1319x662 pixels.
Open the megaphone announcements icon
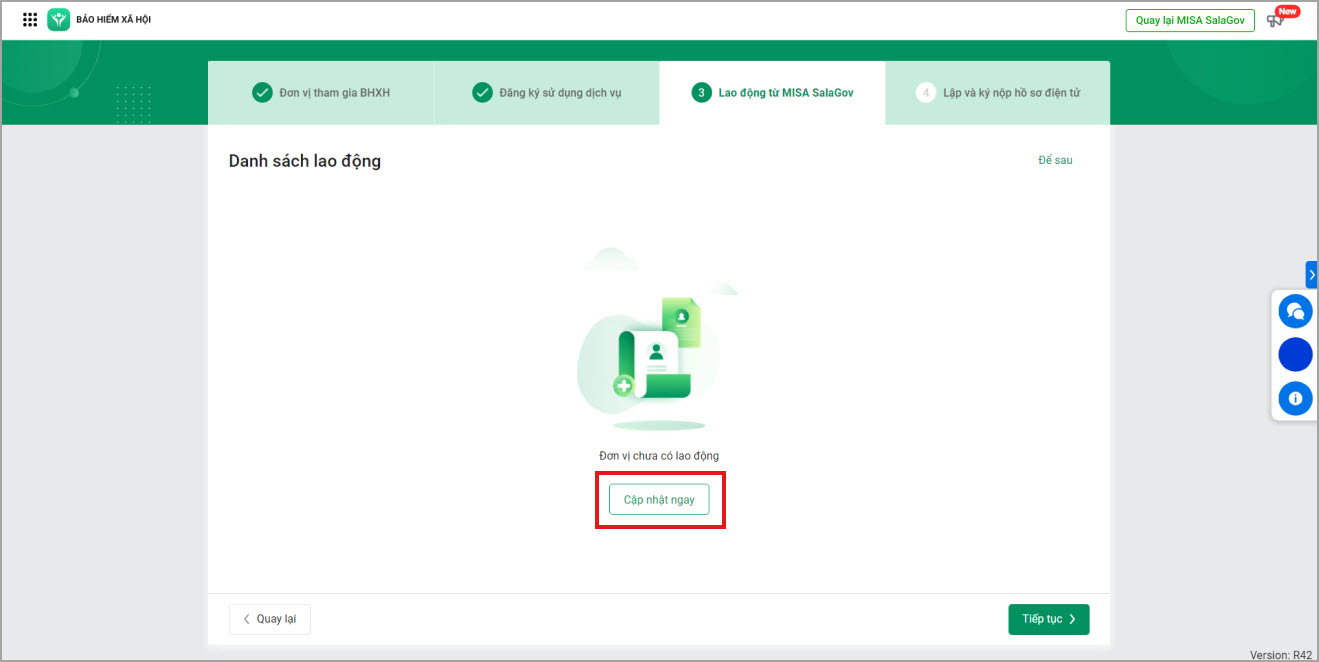[1275, 20]
